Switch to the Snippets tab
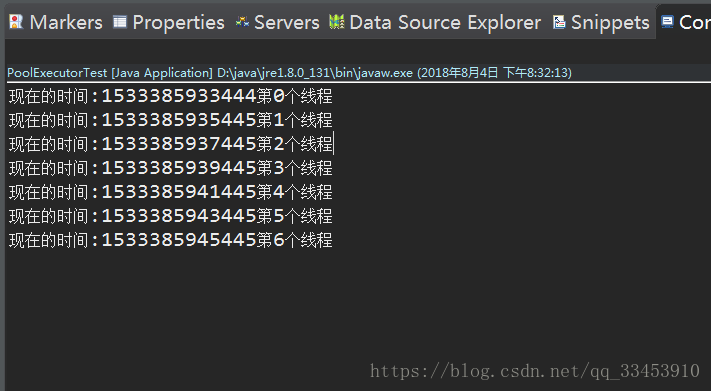711x391 pixels. click(x=601, y=22)
